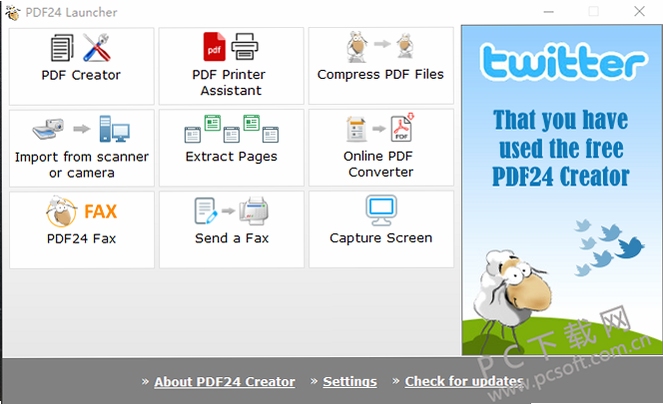663x404 pixels.
Task: Click the Twitter logo in the banner
Action: pyautogui.click(x=563, y=62)
